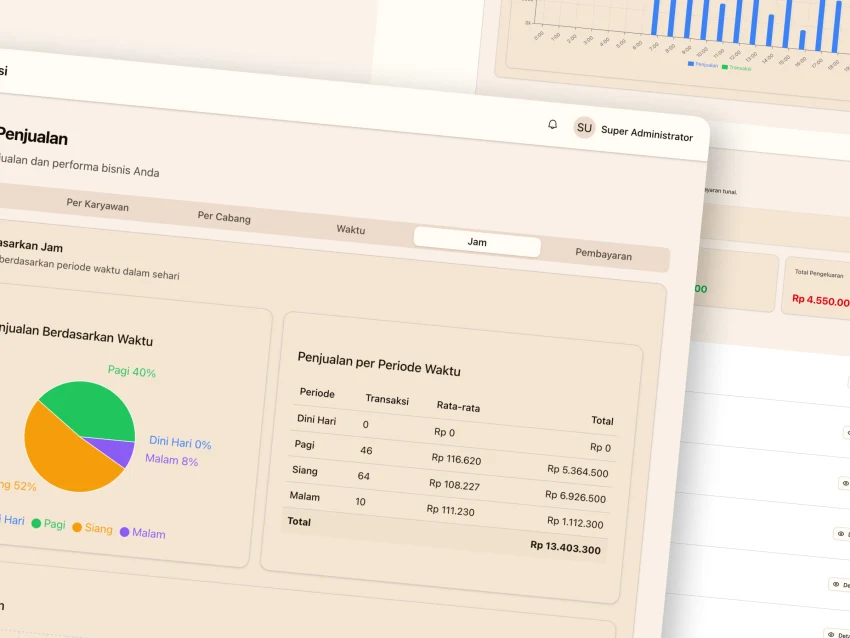Open the Pembayaran tab

603,254
